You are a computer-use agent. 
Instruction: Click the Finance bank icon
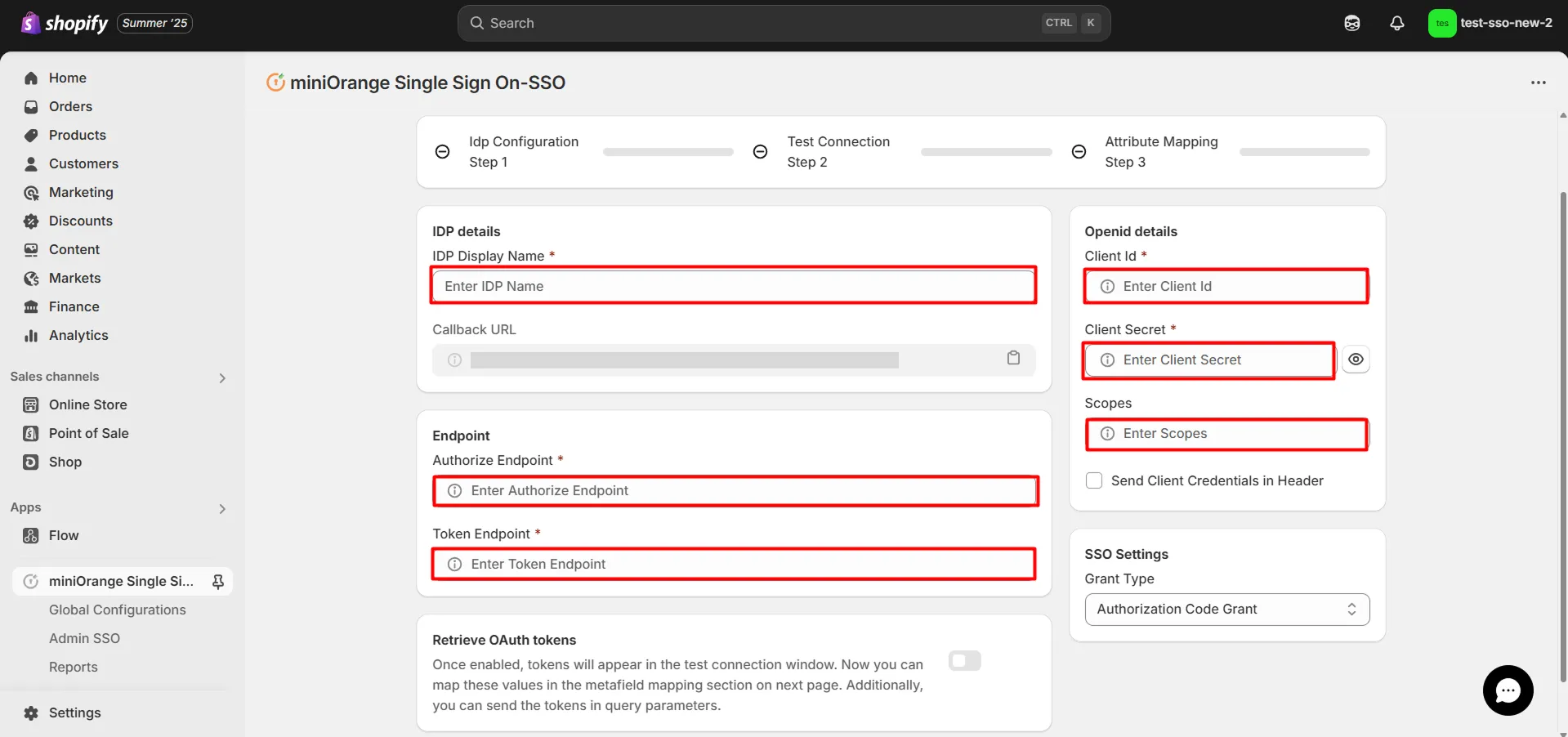[x=31, y=307]
